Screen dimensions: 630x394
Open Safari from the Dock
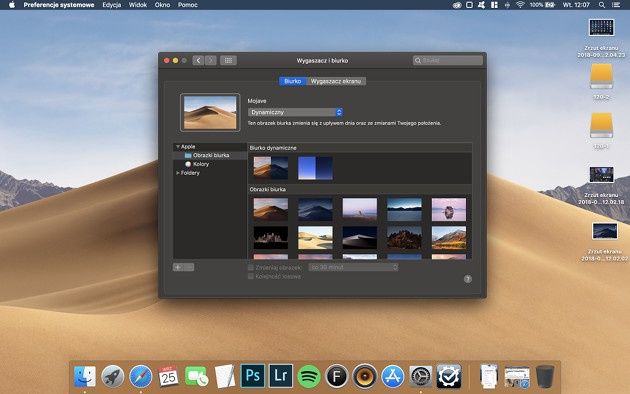[x=141, y=376]
